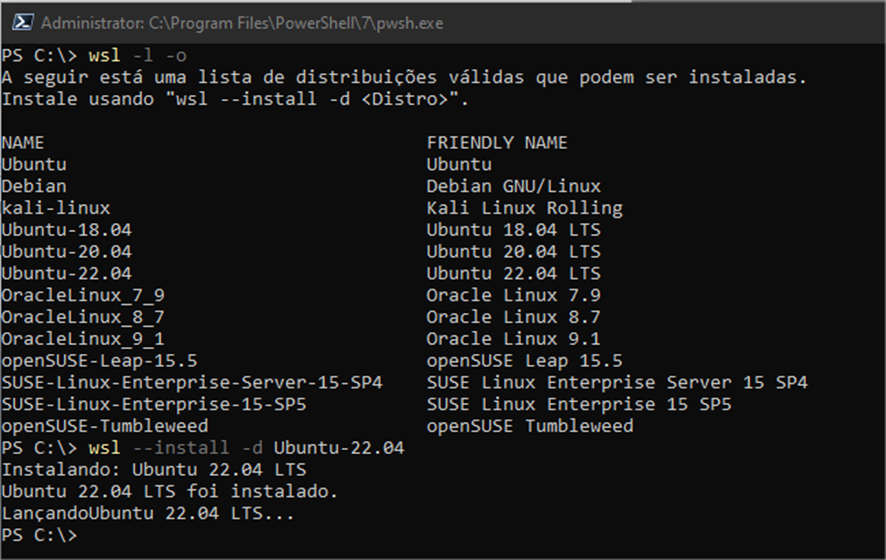Viewport: 886px width, 560px height.
Task: Click the 'Instalando: Ubuntu 22.04 LTS' line
Action: coord(154,470)
